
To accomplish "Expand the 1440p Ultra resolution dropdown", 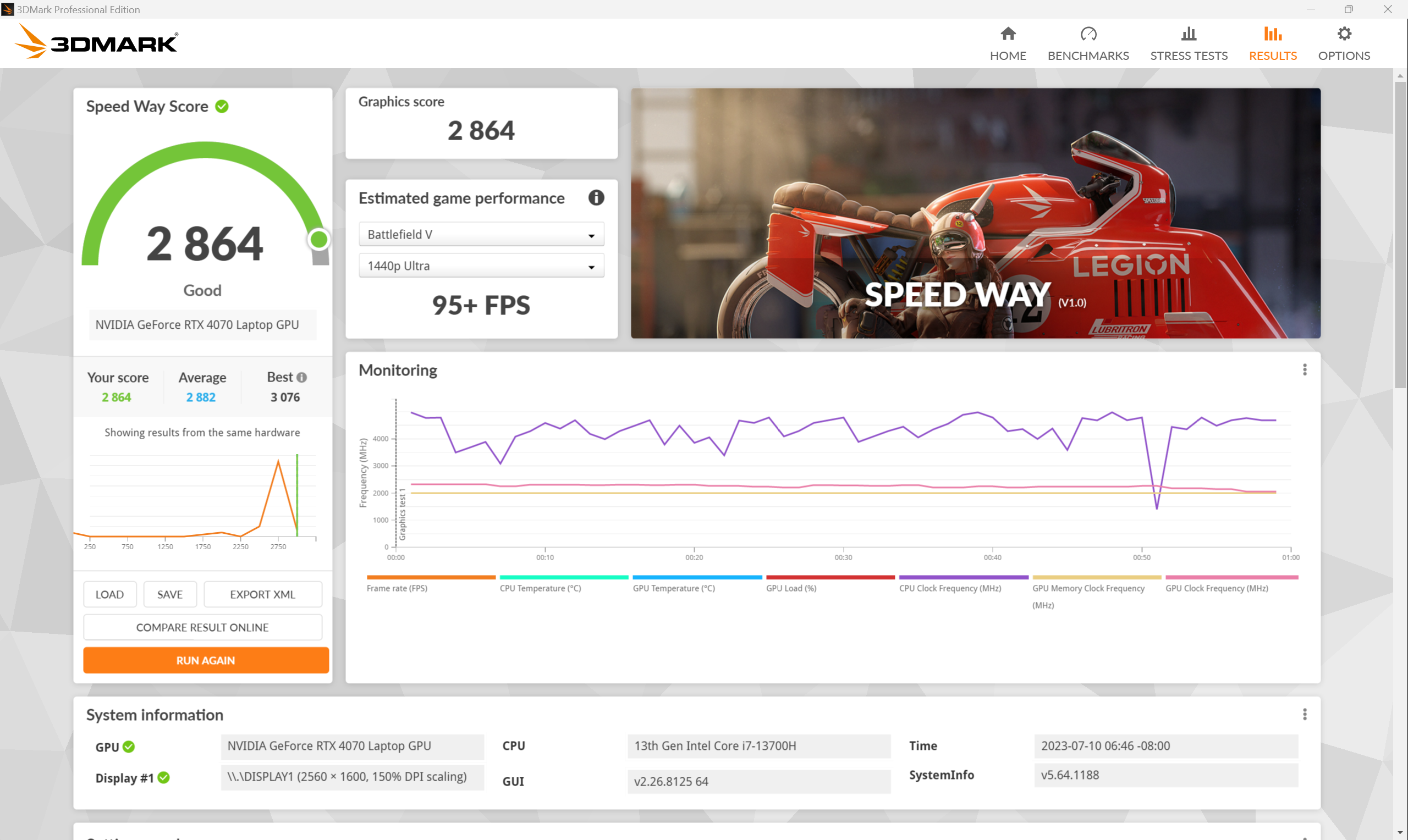I will click(x=481, y=266).
